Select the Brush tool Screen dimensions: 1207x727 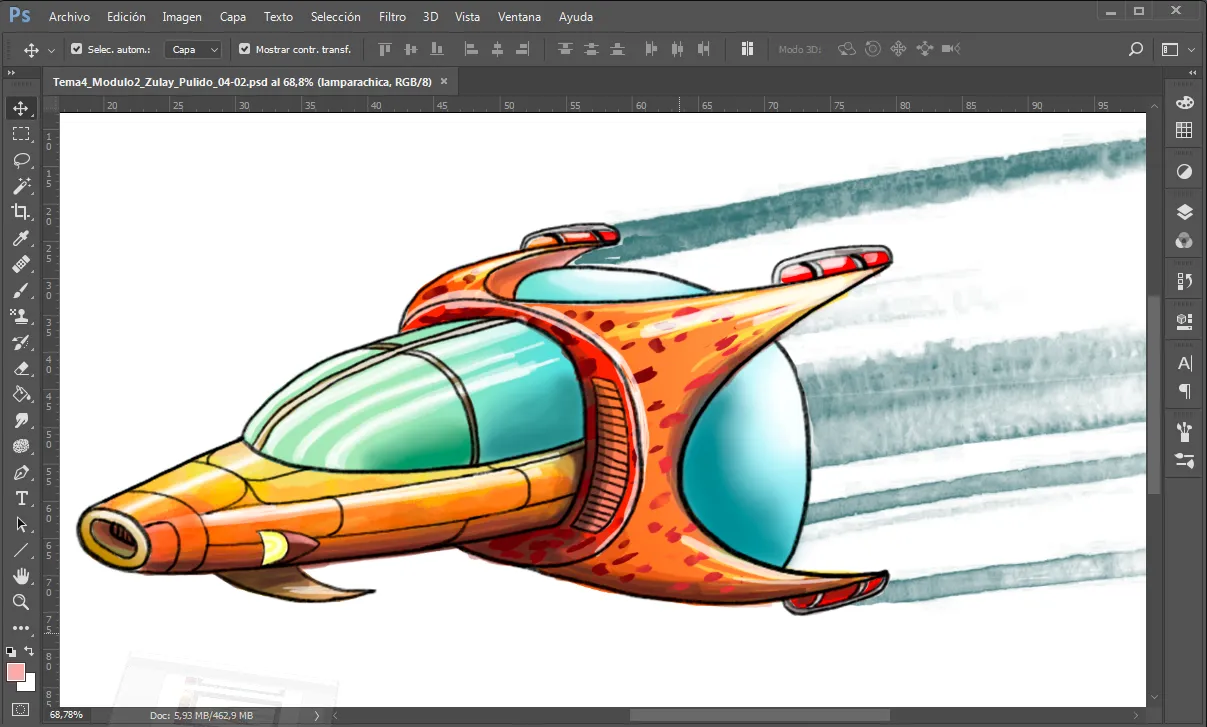(20, 290)
